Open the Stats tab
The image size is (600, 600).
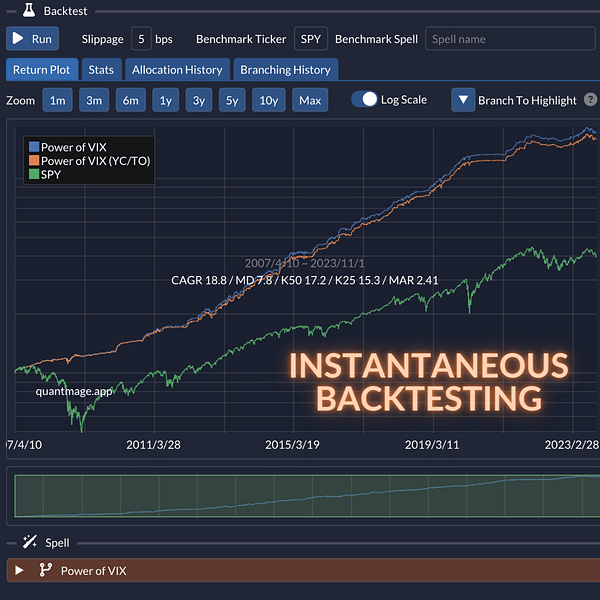click(x=101, y=70)
